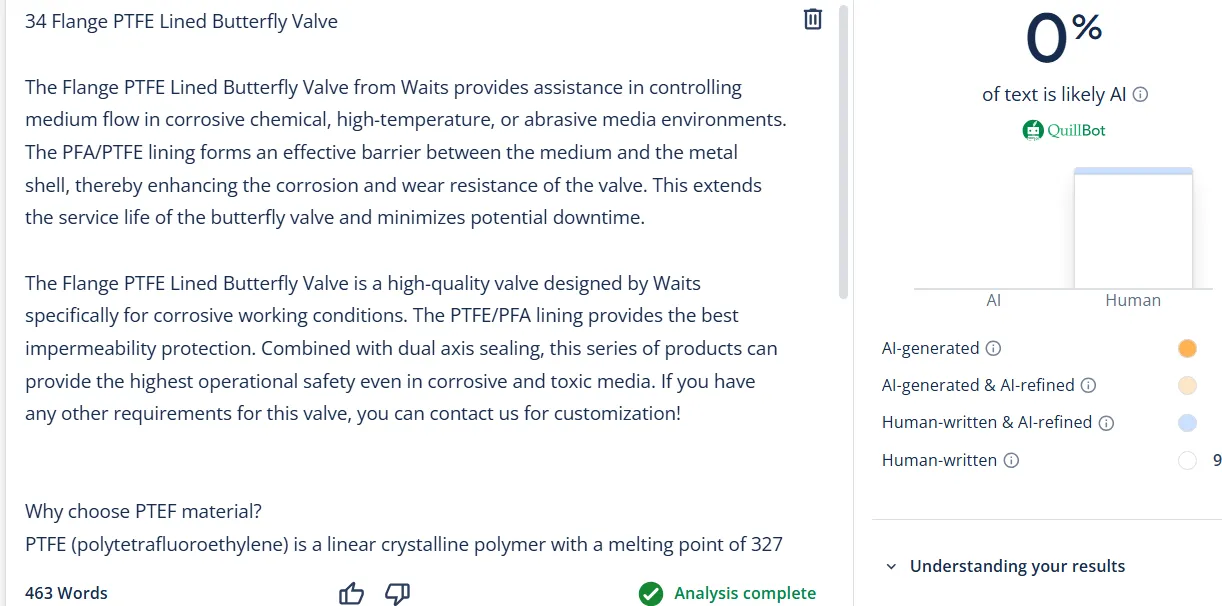Give thumbs up feedback on analysis
This screenshot has height=606, width=1222.
pos(351,594)
